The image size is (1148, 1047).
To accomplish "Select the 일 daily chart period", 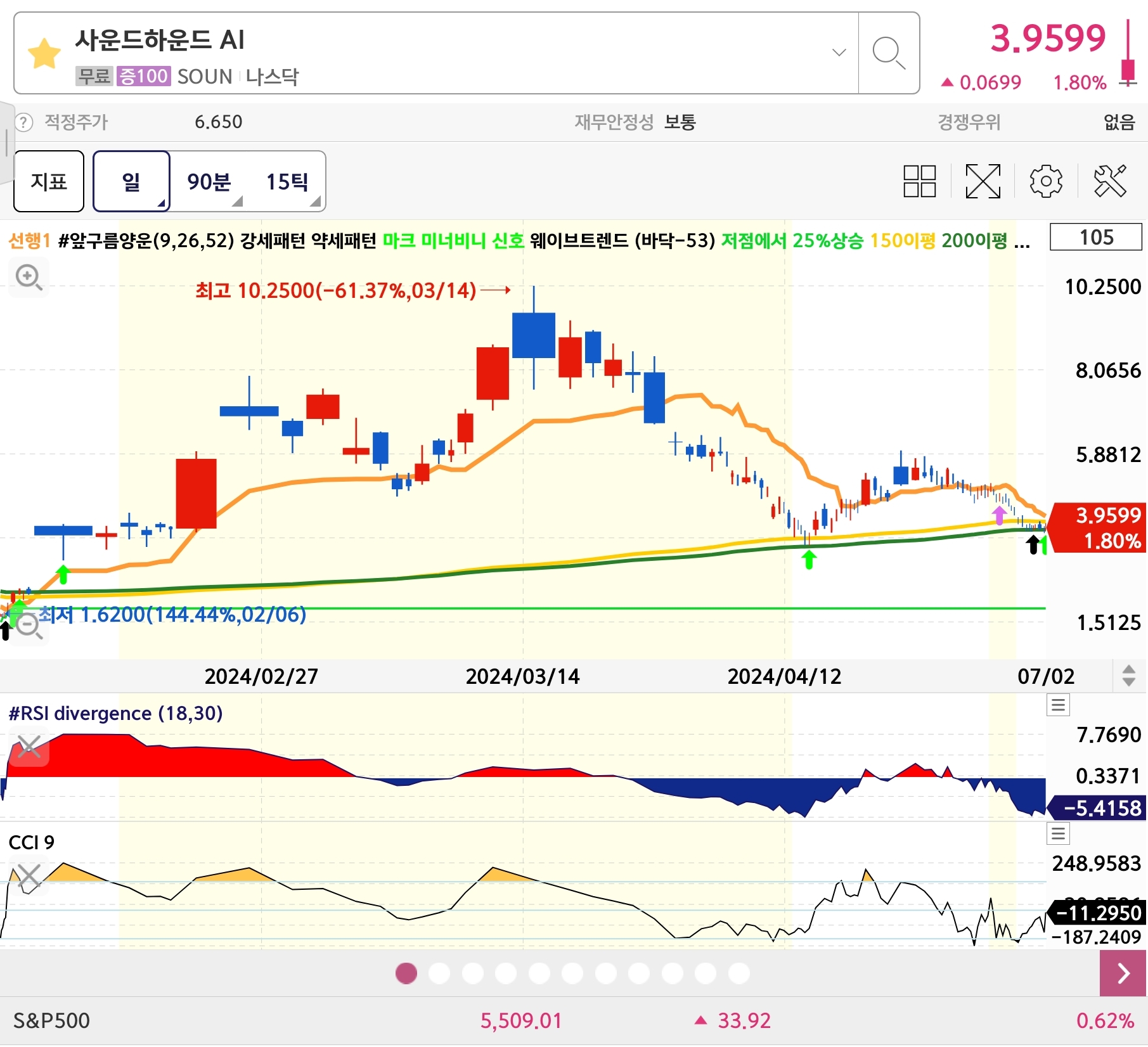I will (131, 181).
